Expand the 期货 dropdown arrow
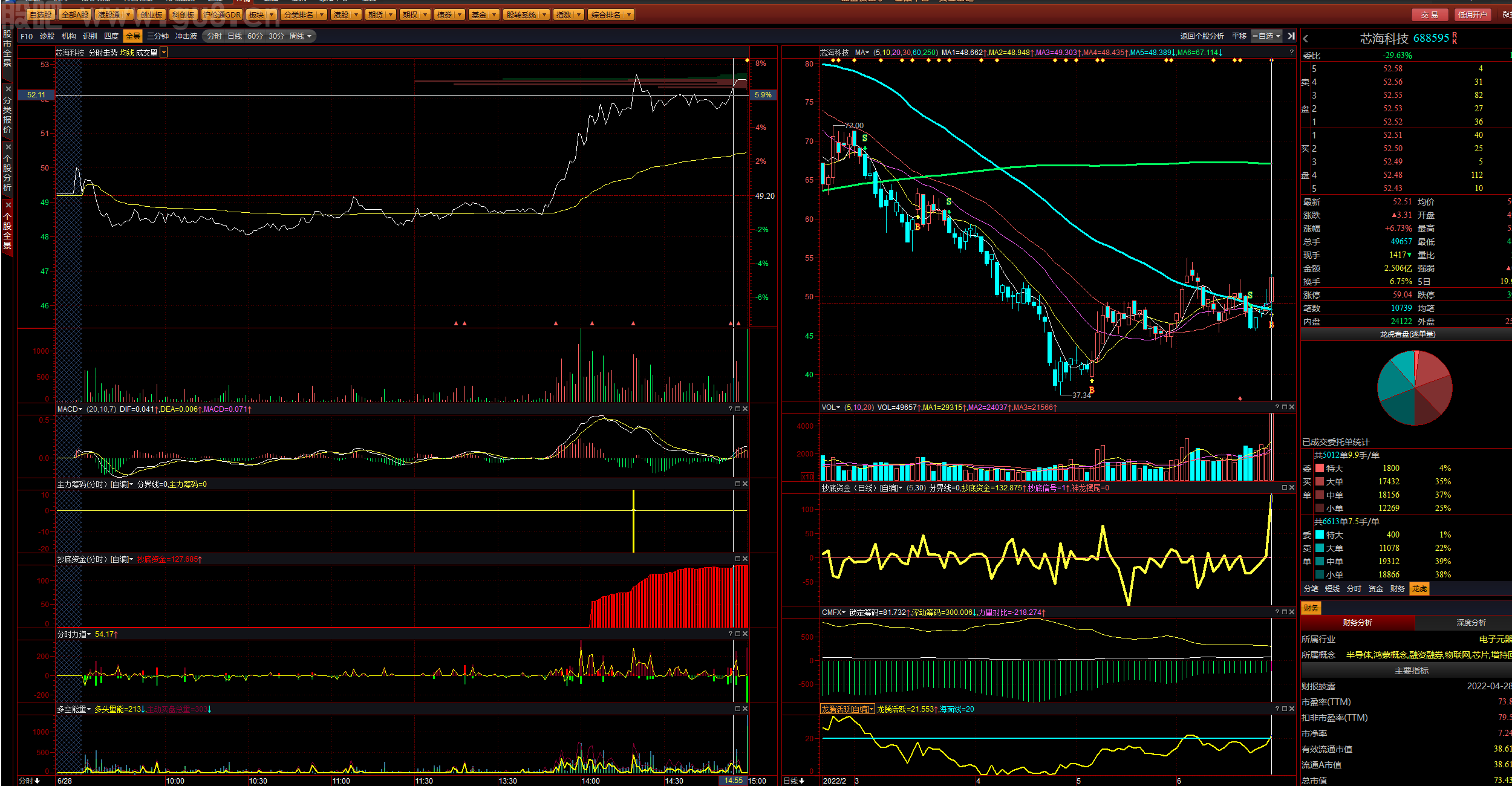This screenshot has width=1512, height=786. pos(391,15)
